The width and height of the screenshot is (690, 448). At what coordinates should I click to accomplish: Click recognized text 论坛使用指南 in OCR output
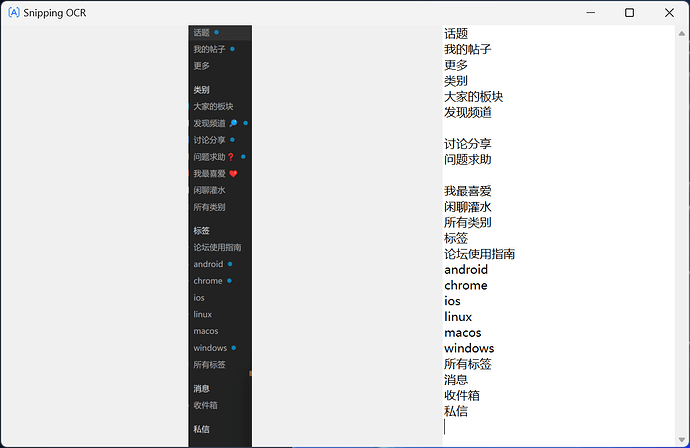click(480, 254)
